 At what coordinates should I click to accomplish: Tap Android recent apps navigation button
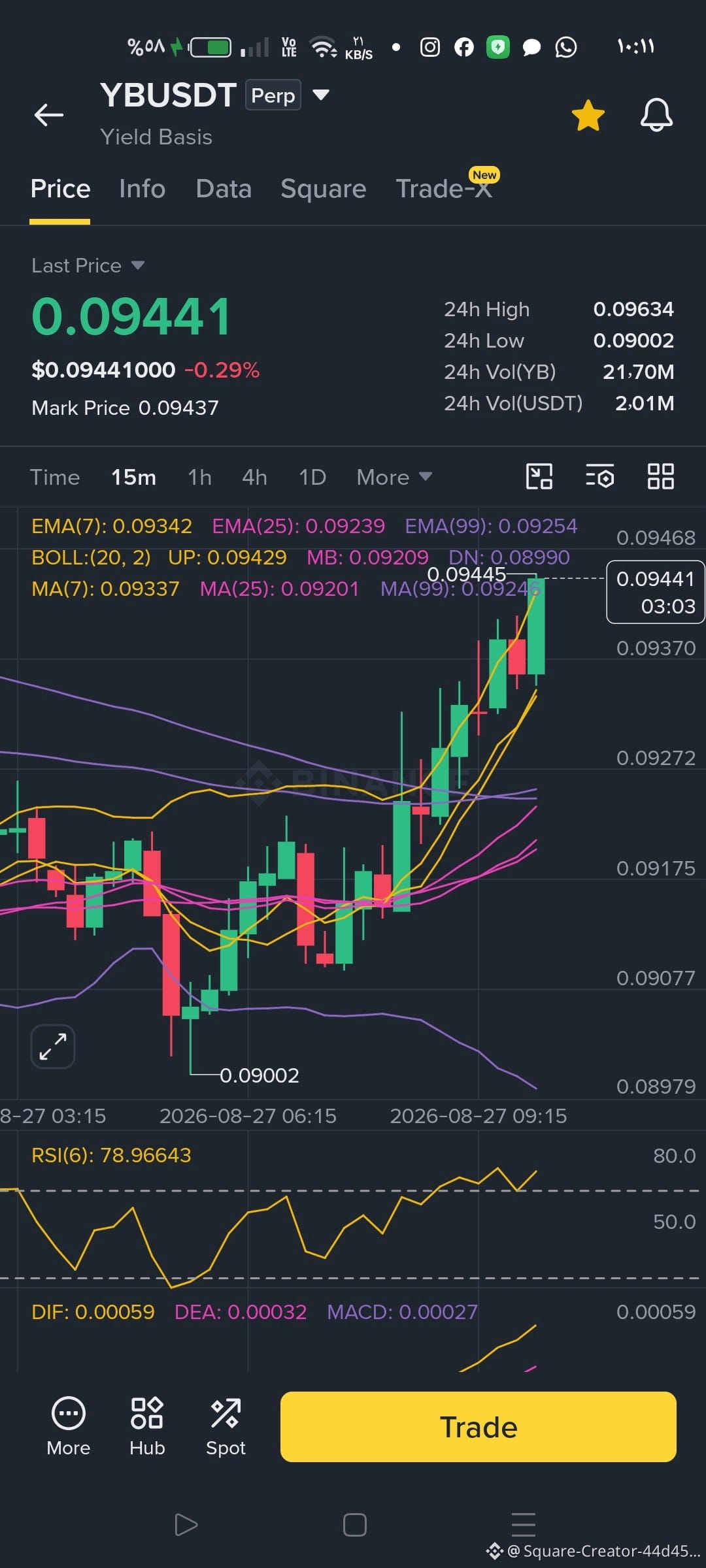pyautogui.click(x=524, y=1525)
